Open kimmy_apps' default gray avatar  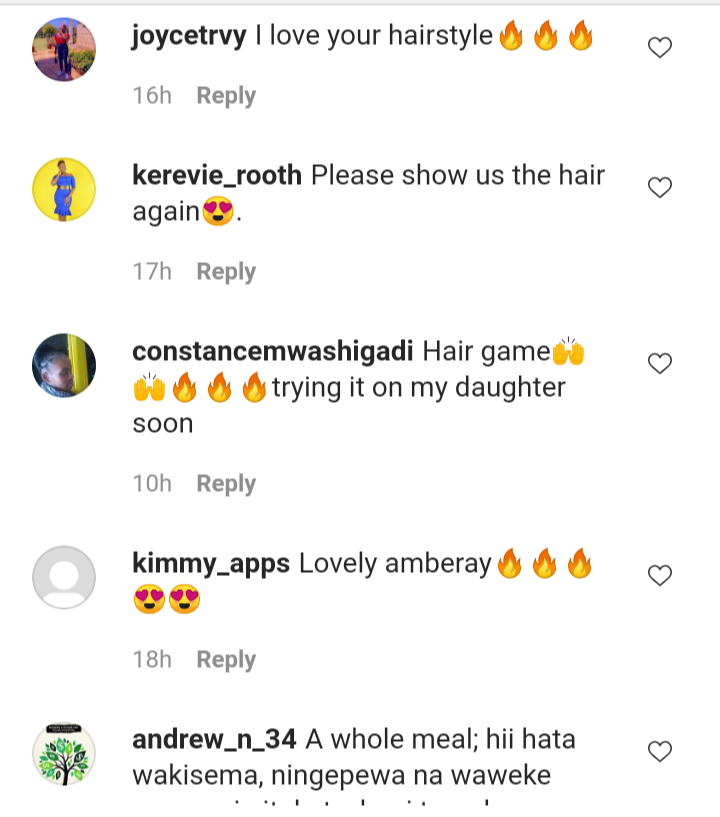click(64, 577)
